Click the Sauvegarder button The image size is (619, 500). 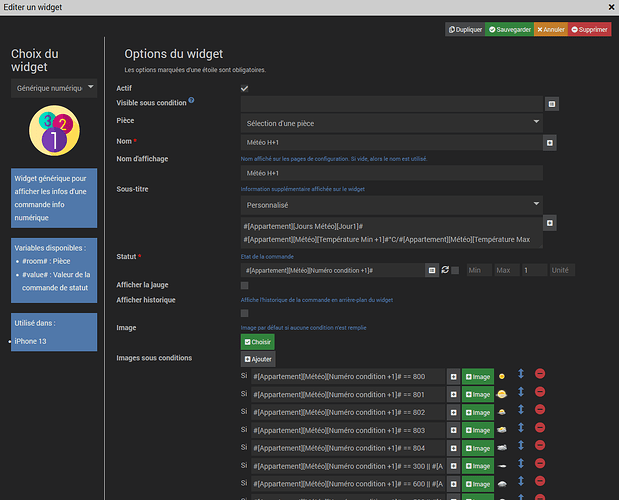(508, 30)
